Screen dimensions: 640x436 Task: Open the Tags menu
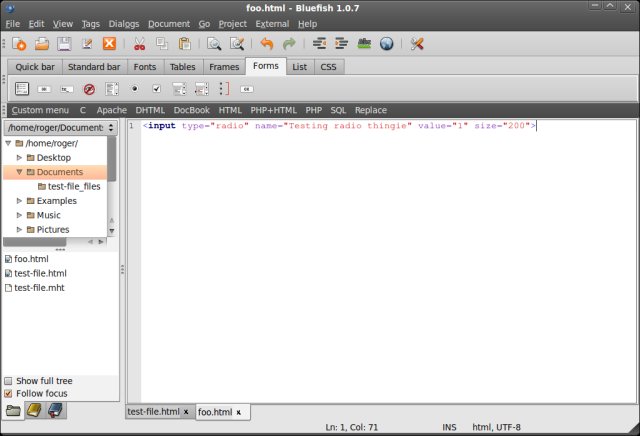click(x=91, y=24)
